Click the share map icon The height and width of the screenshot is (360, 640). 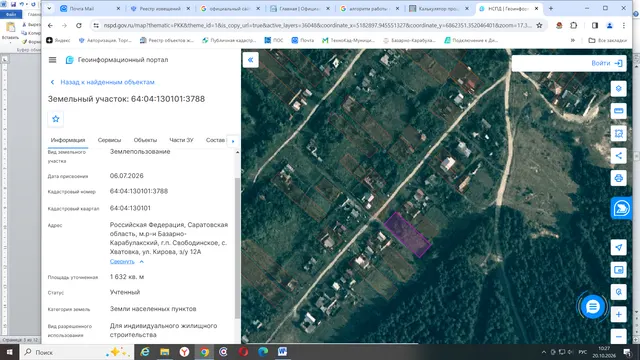(618, 156)
